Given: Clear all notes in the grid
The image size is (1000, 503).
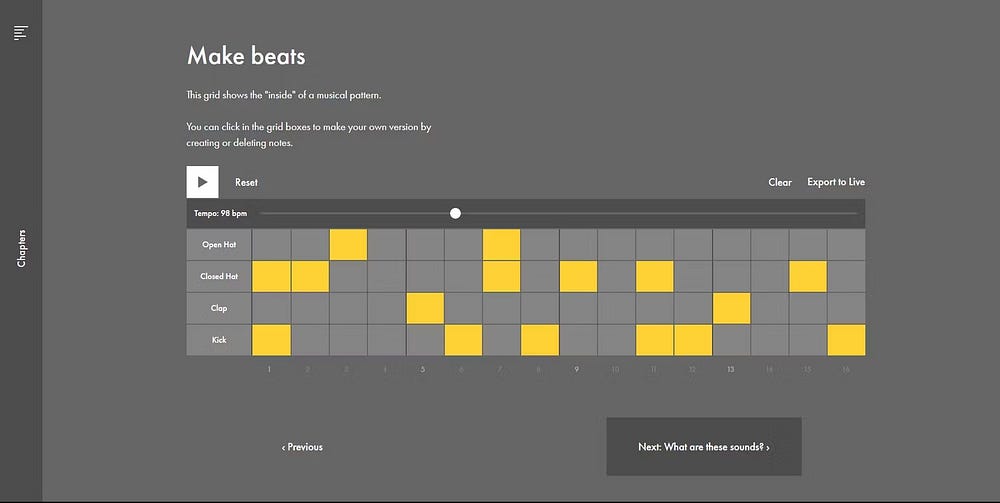Looking at the screenshot, I should 780,182.
